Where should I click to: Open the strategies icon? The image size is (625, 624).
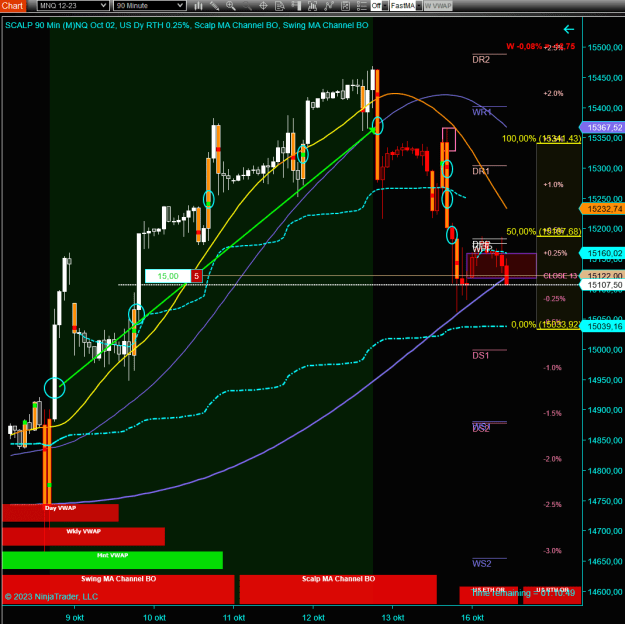[x=329, y=6]
